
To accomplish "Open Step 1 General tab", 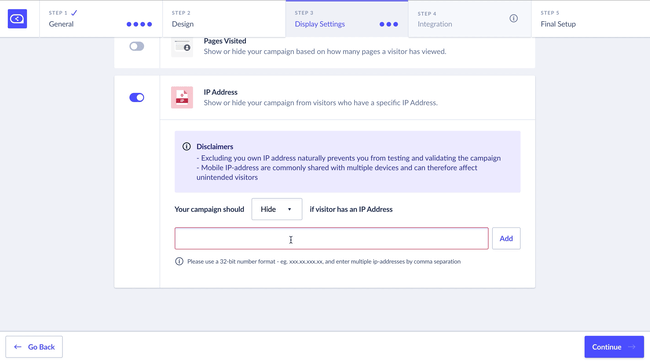I will pyautogui.click(x=101, y=19).
